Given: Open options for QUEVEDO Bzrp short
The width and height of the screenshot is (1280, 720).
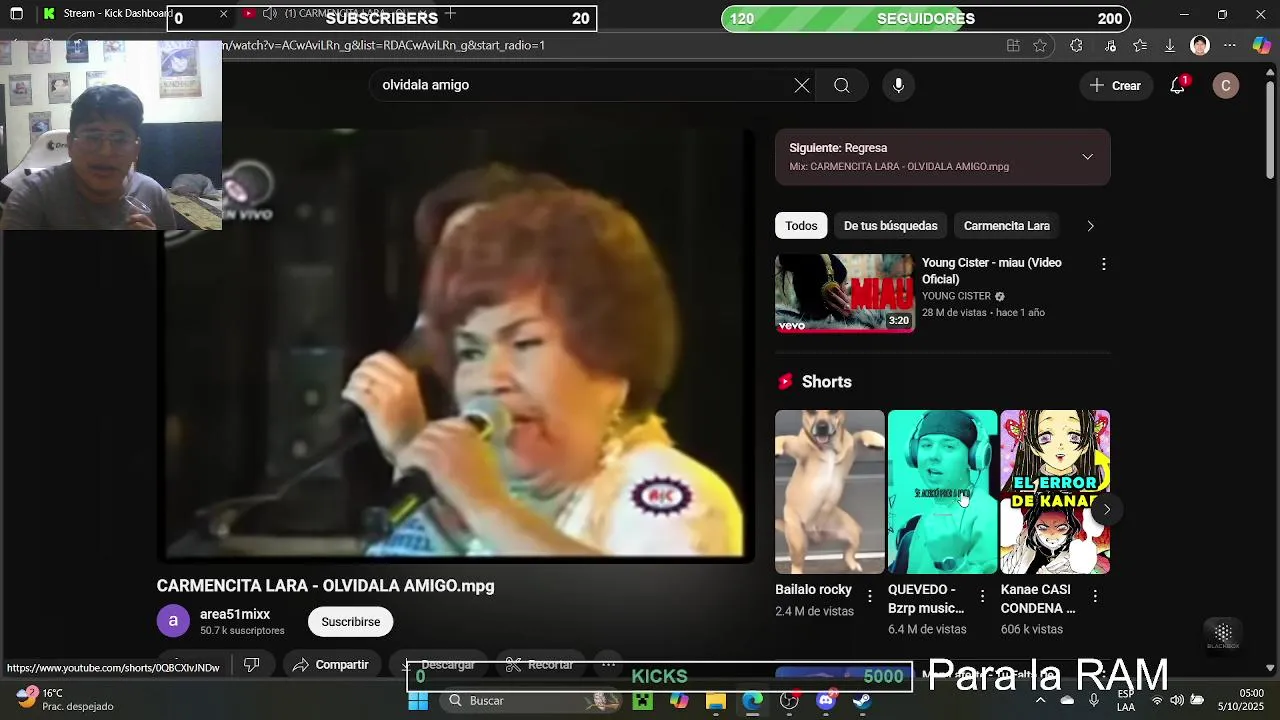Looking at the screenshot, I should 982,596.
